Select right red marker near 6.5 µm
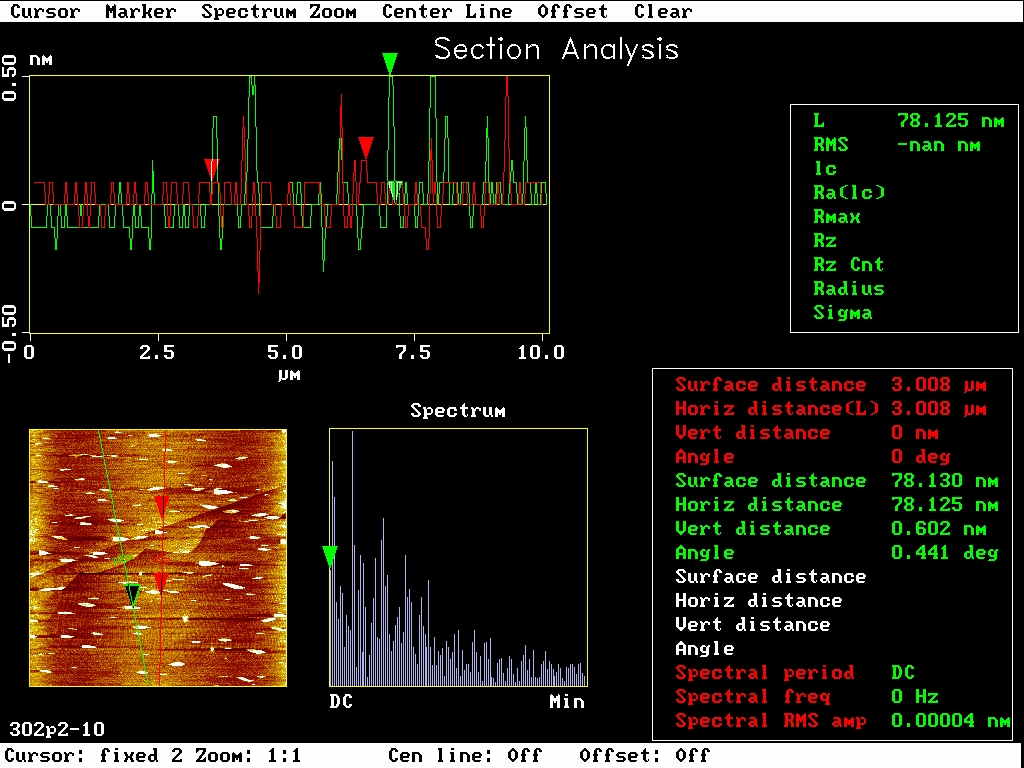The width and height of the screenshot is (1024, 768). (366, 148)
